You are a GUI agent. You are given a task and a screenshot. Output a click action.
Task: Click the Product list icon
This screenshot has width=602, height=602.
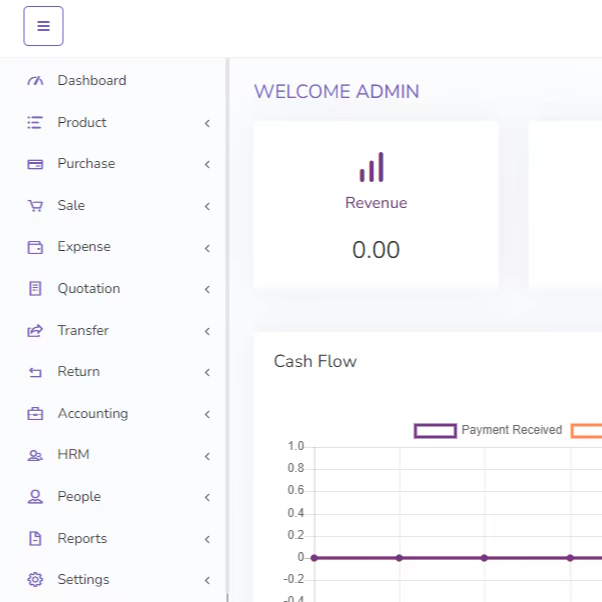(36, 123)
